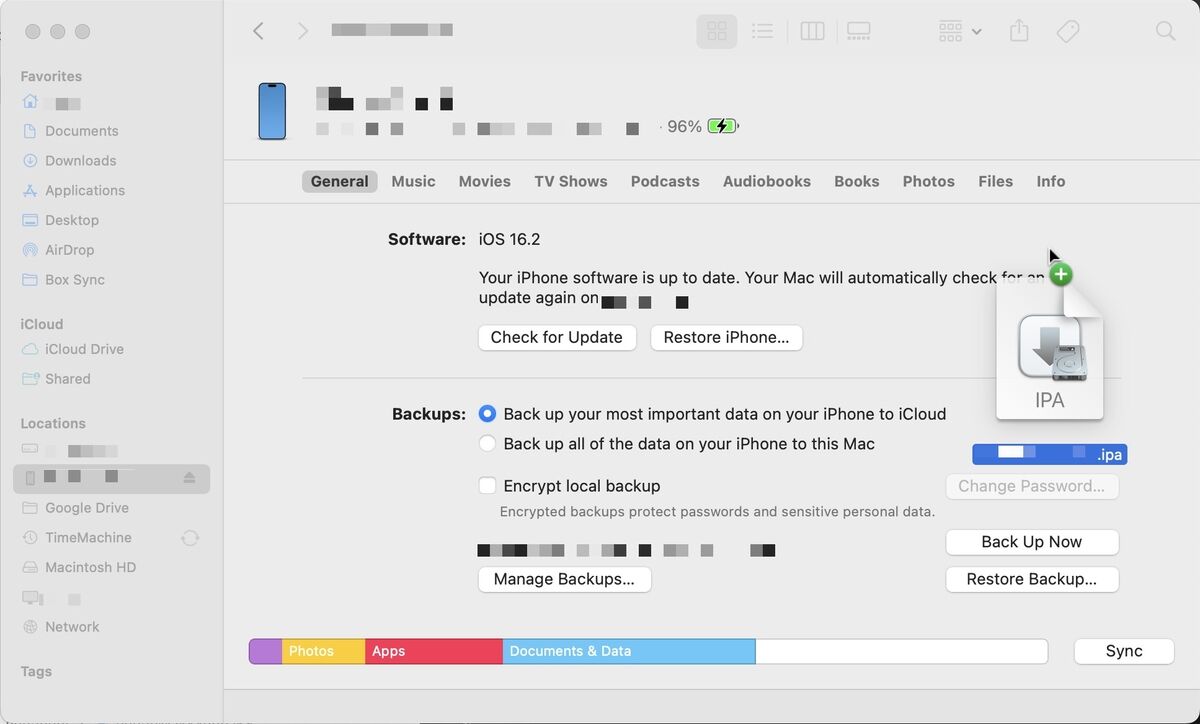Click the purple storage bar segment

point(265,651)
